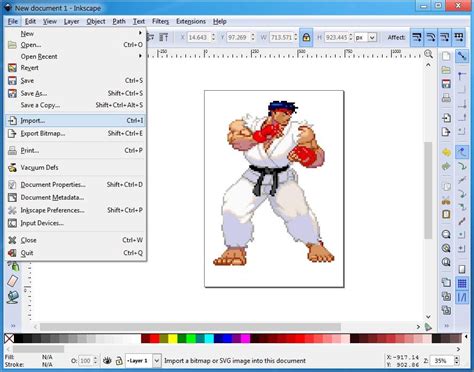Choose Save As… from File menu
This screenshot has width=474, height=372.
click(x=76, y=93)
